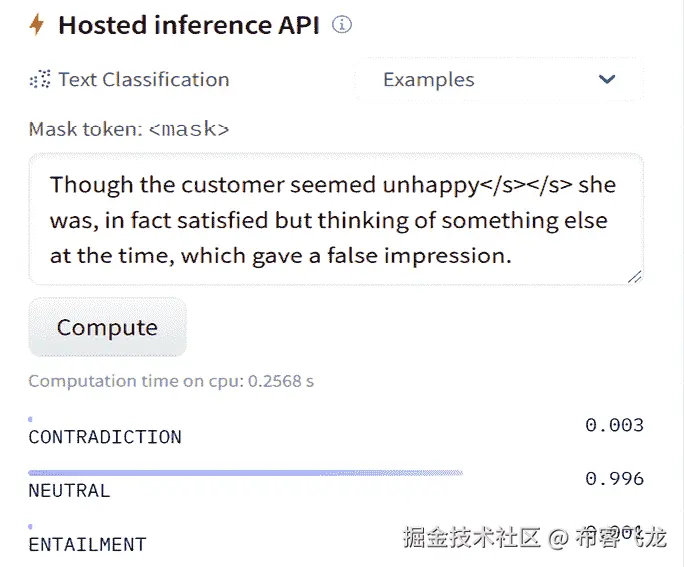This screenshot has width=684, height=567.
Task: Click the NEUTRAL score progress bar
Action: [245, 472]
